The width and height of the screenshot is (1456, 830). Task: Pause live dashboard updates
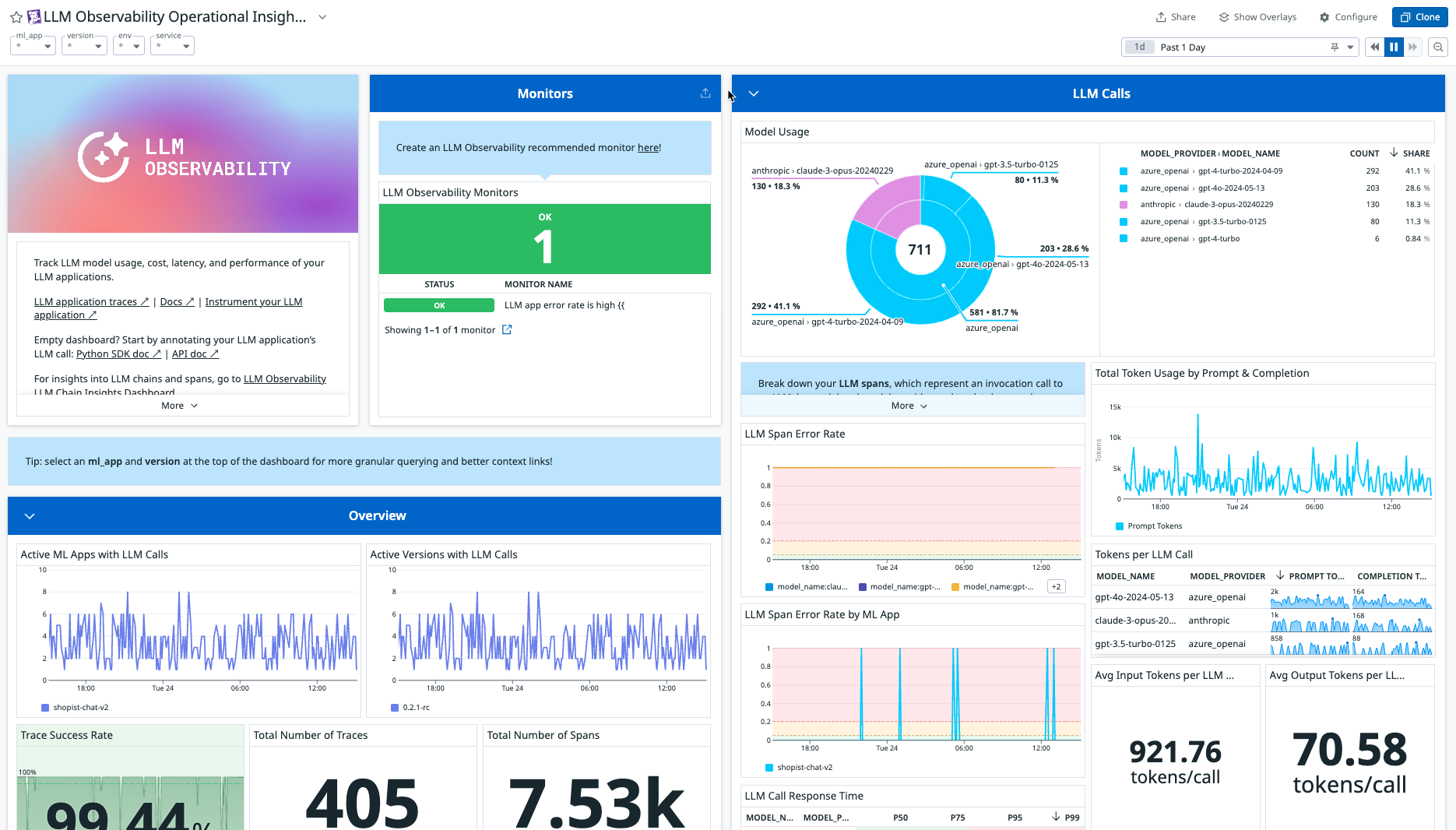(x=1394, y=47)
